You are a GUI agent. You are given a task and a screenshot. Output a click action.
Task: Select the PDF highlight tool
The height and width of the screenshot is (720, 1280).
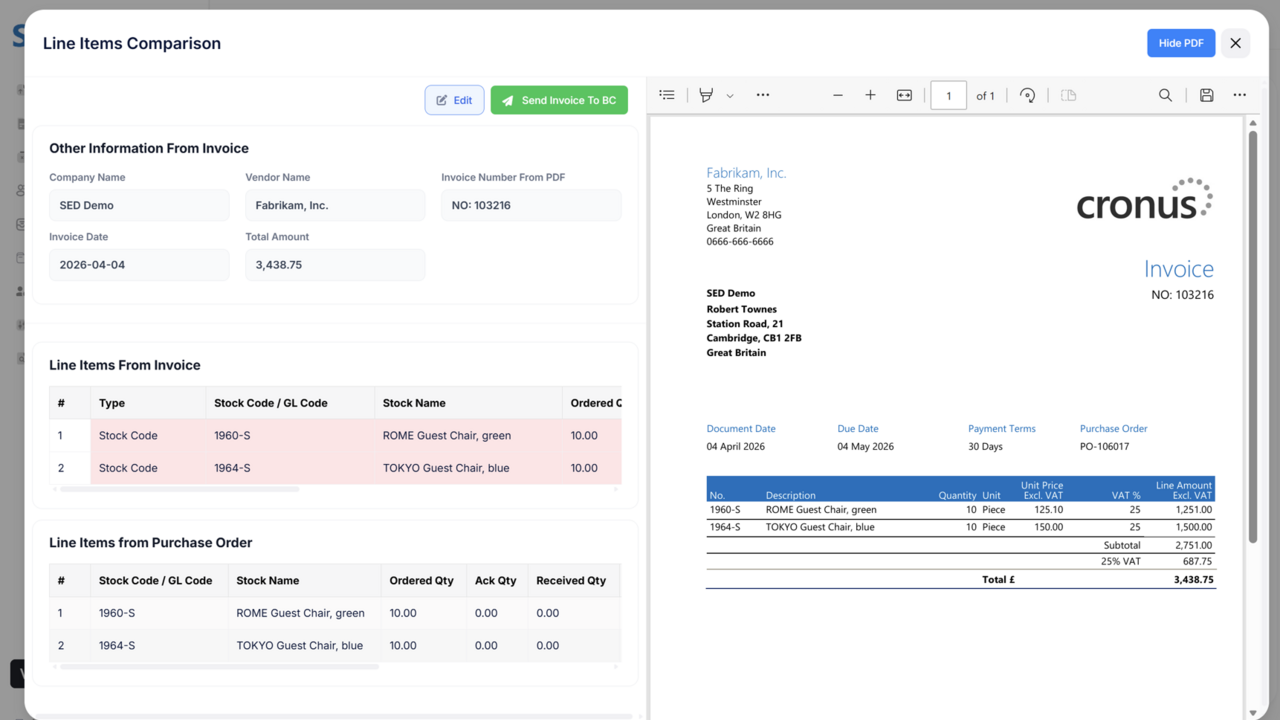click(706, 95)
